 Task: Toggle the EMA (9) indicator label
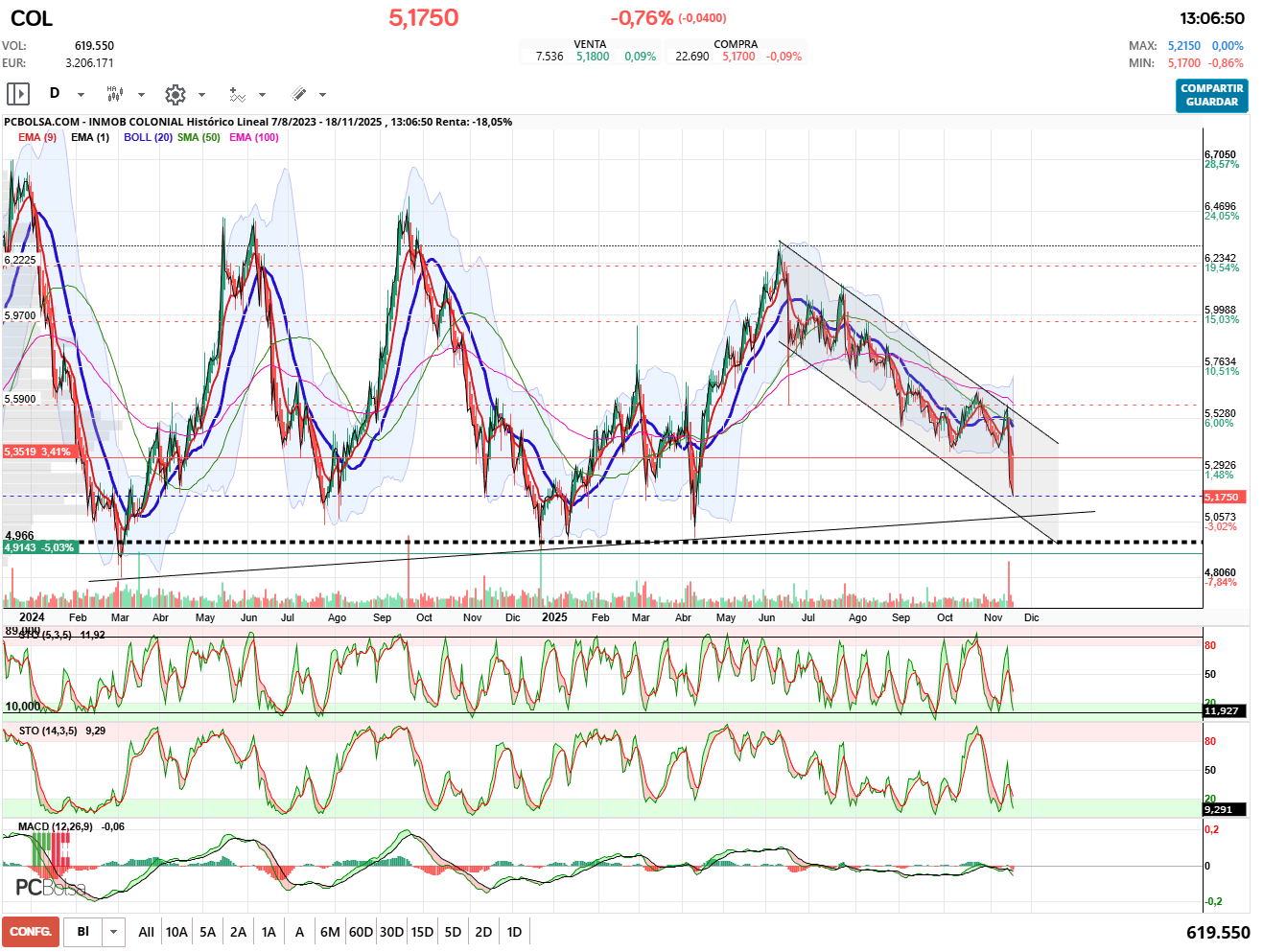pyautogui.click(x=37, y=137)
